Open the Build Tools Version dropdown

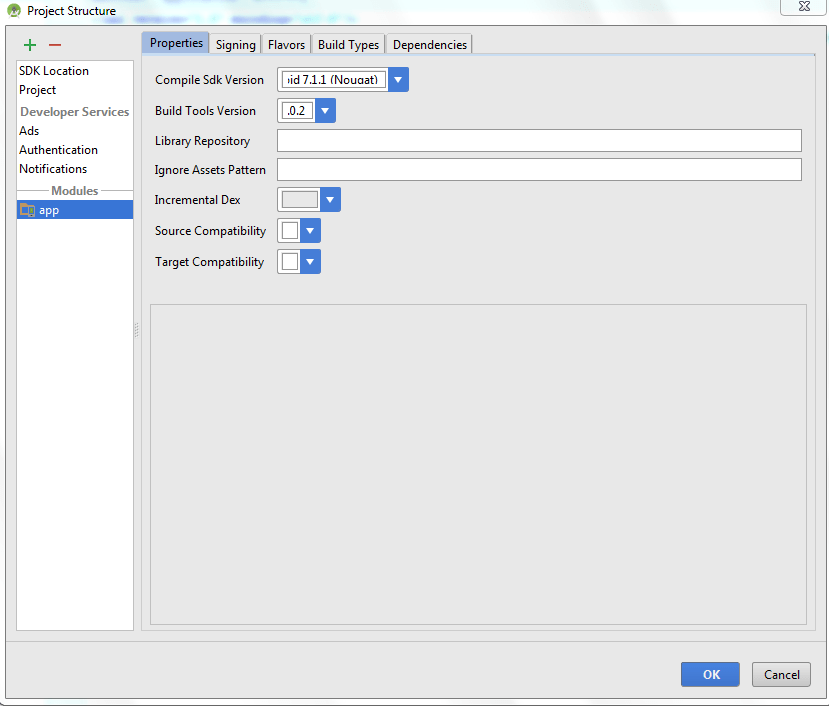click(x=325, y=111)
